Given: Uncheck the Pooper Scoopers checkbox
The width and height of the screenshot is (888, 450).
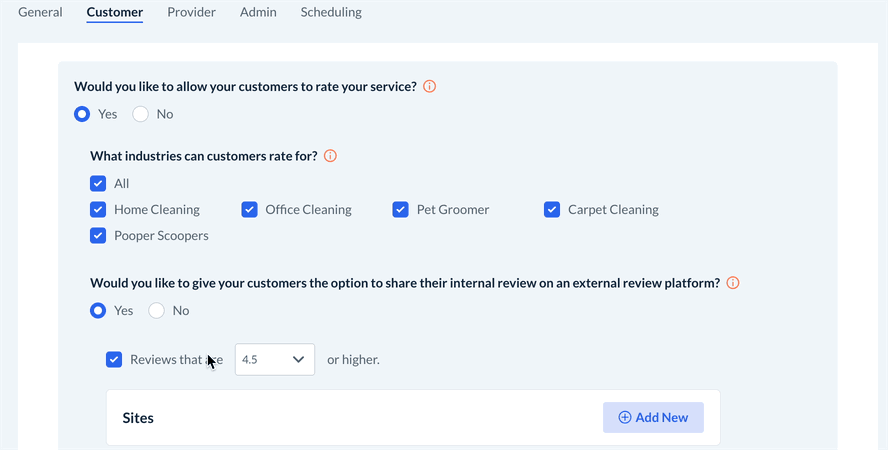Looking at the screenshot, I should click(98, 236).
